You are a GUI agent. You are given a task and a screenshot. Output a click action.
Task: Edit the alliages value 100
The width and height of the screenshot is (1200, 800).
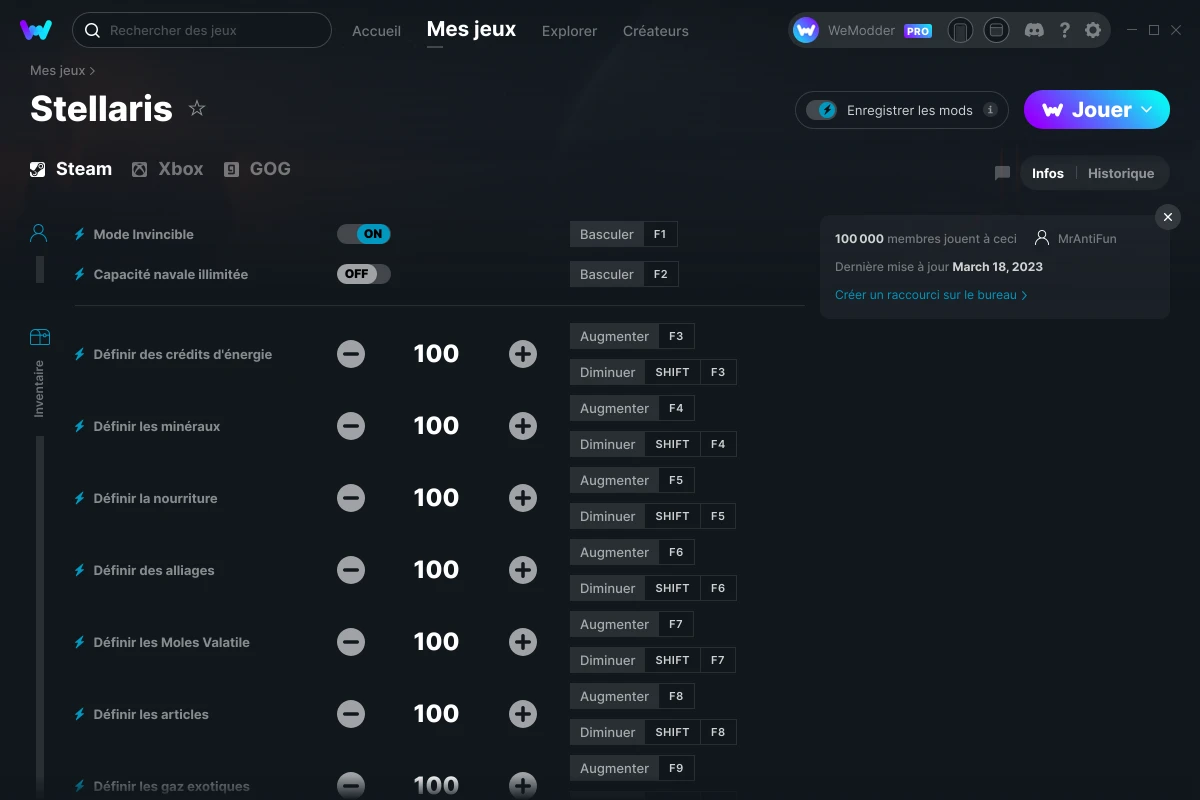pyautogui.click(x=436, y=570)
